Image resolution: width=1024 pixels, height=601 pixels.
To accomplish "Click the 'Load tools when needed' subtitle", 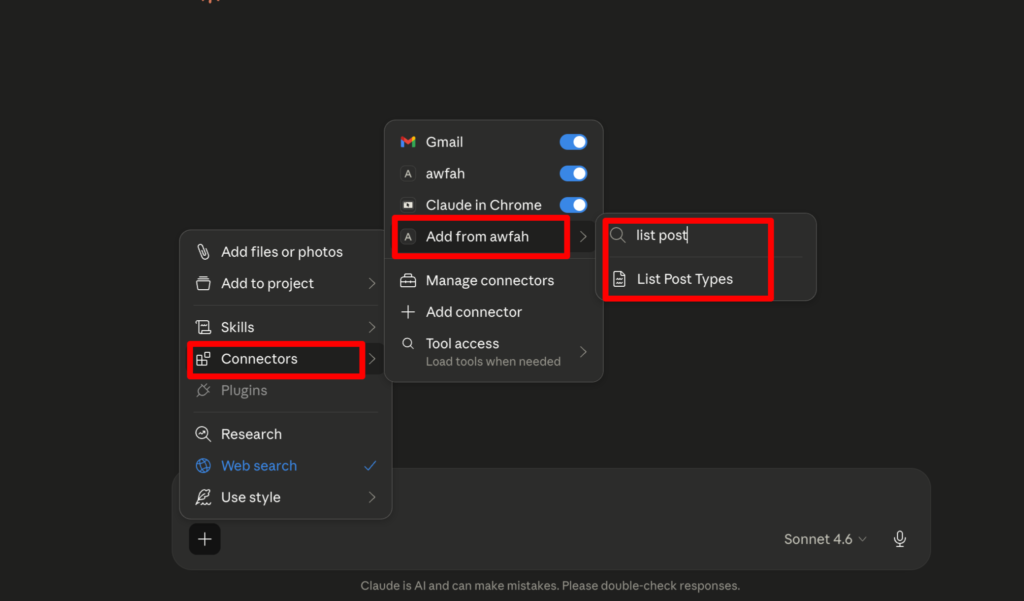I will coord(493,361).
